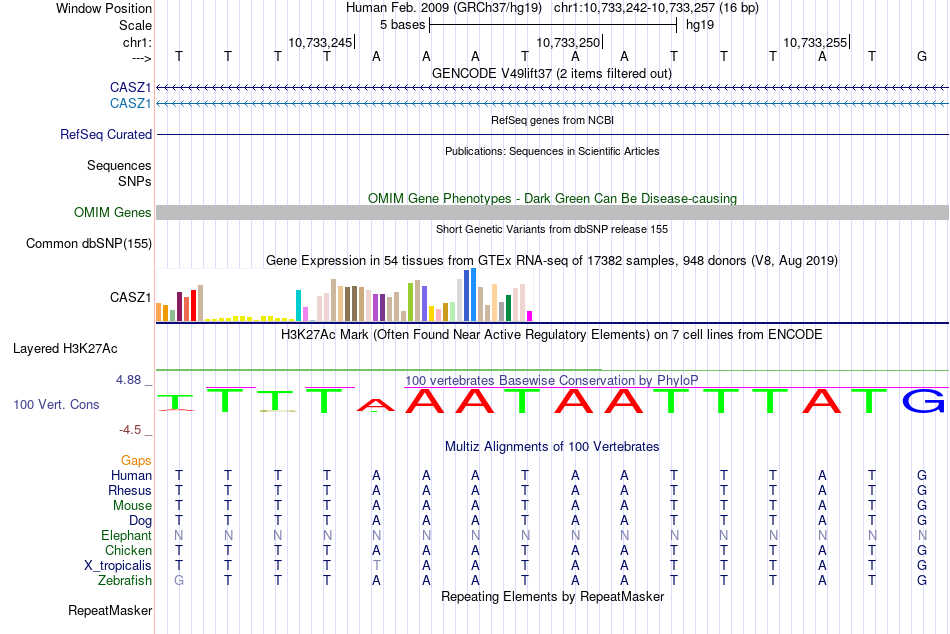Click the ---> sequence direction label

pos(142,58)
